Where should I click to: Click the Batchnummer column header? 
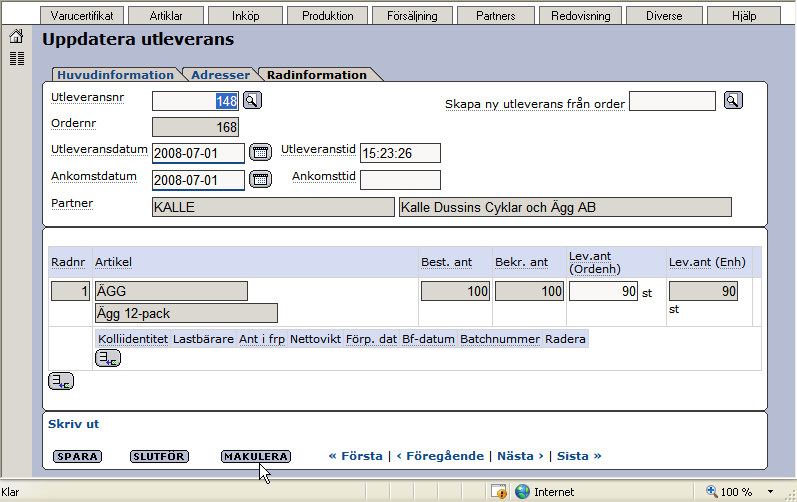pos(500,339)
